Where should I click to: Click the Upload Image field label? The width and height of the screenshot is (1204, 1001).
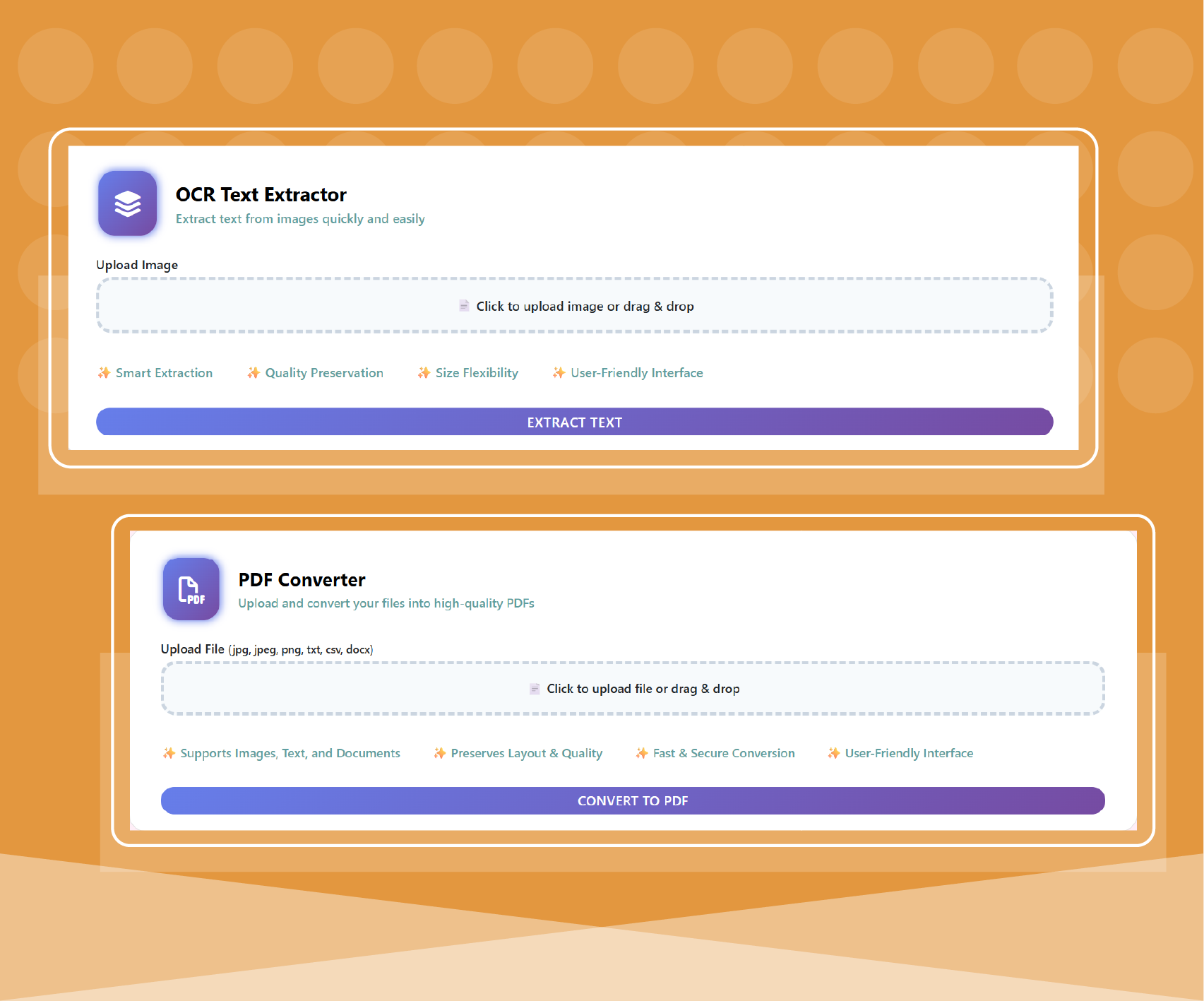[137, 265]
